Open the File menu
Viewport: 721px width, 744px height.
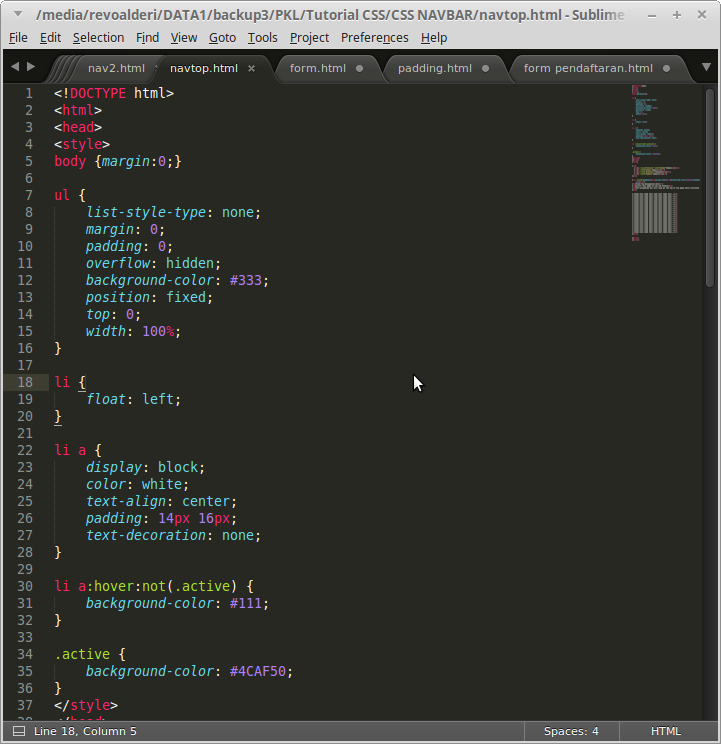pyautogui.click(x=18, y=37)
